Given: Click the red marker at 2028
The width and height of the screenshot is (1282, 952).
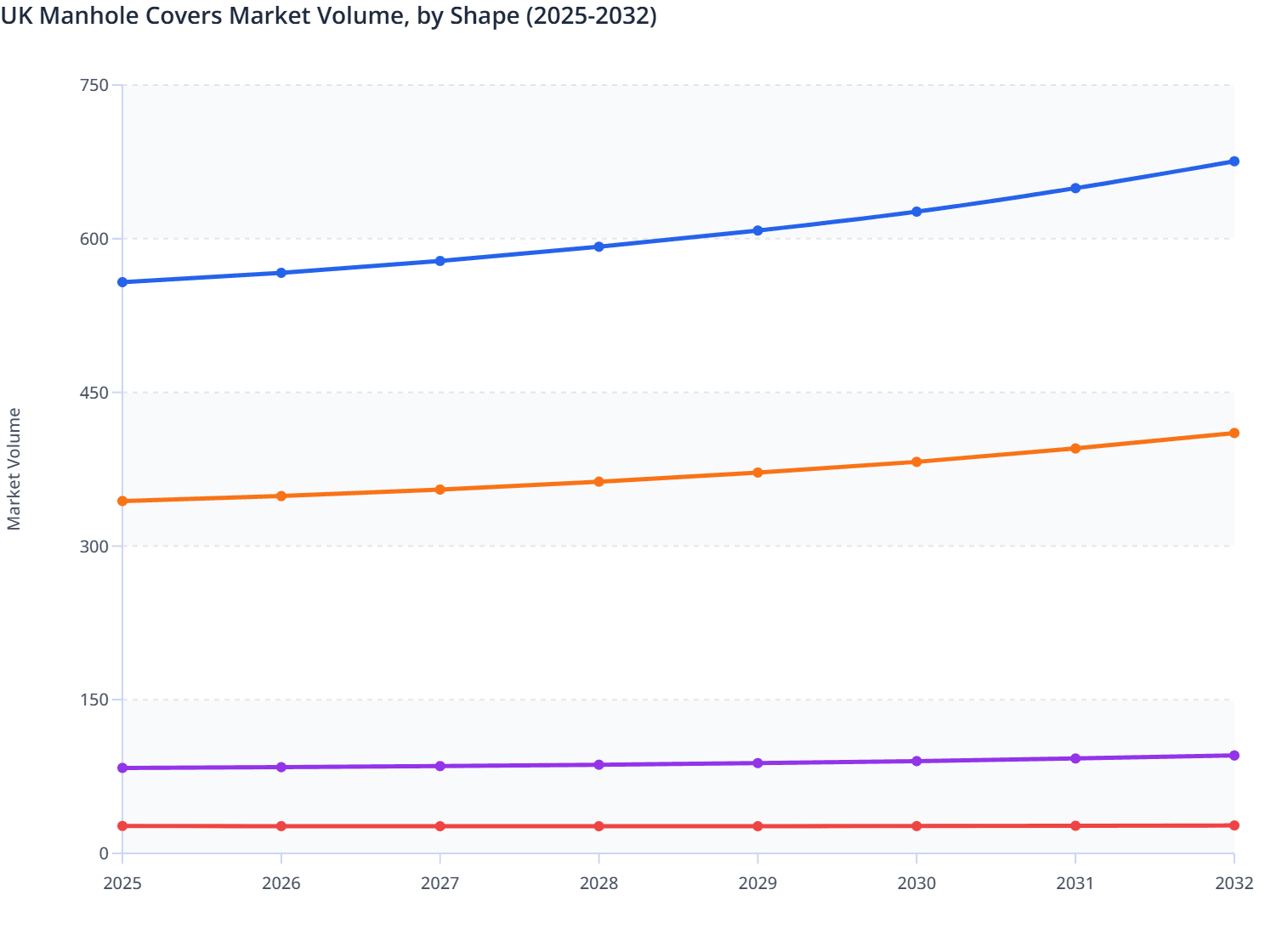Looking at the screenshot, I should pos(598,826).
